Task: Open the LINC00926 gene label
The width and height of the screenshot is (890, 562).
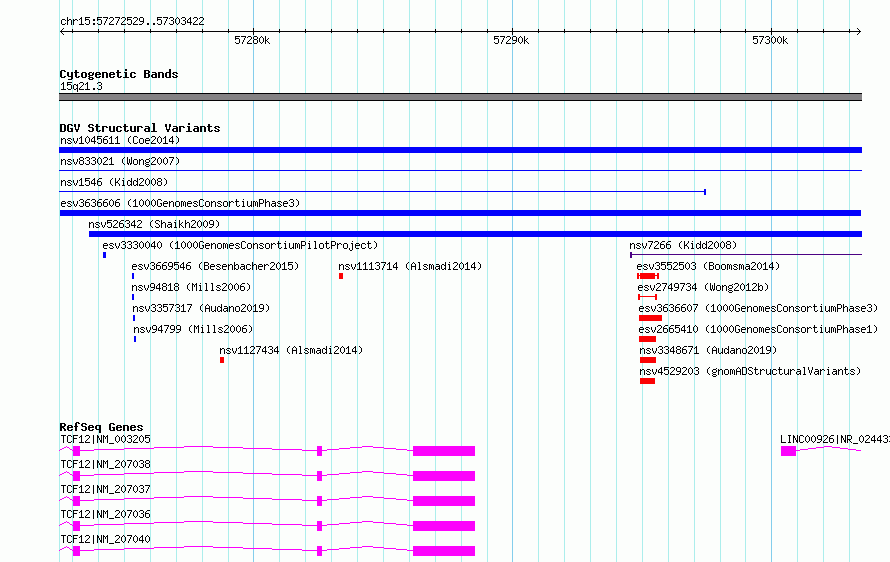Action: click(834, 439)
